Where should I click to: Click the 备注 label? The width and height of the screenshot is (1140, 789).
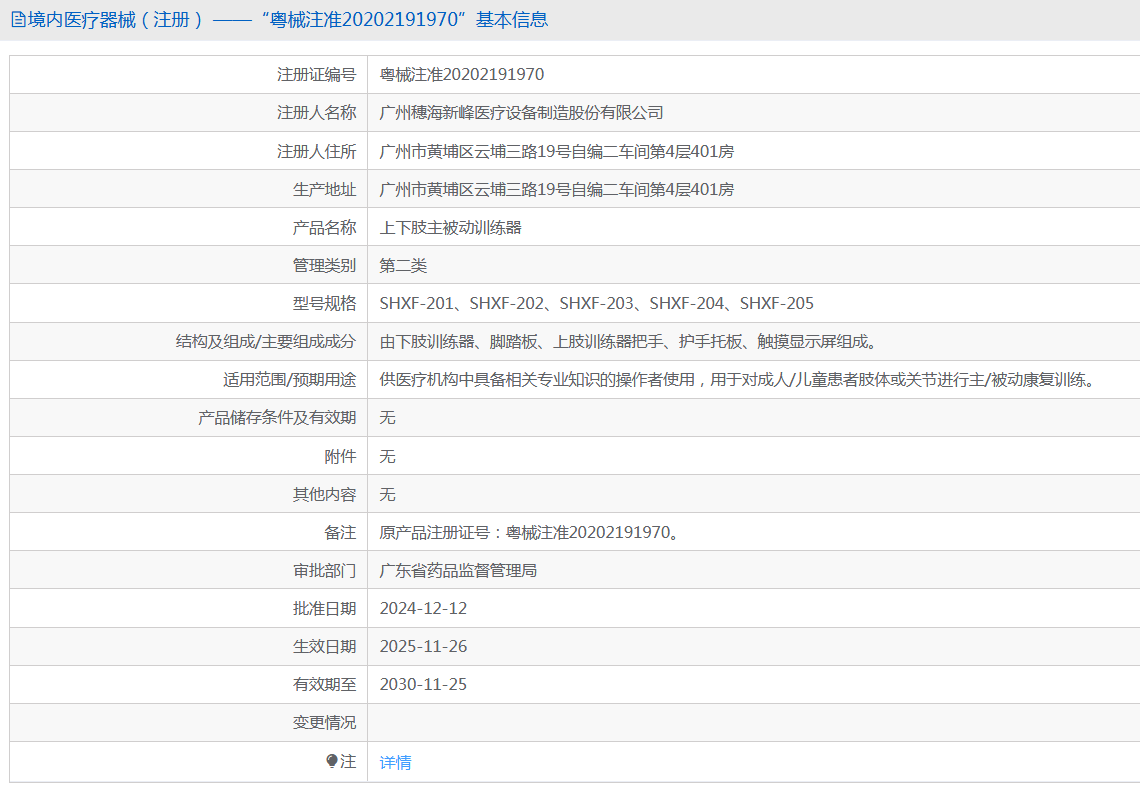[341, 532]
